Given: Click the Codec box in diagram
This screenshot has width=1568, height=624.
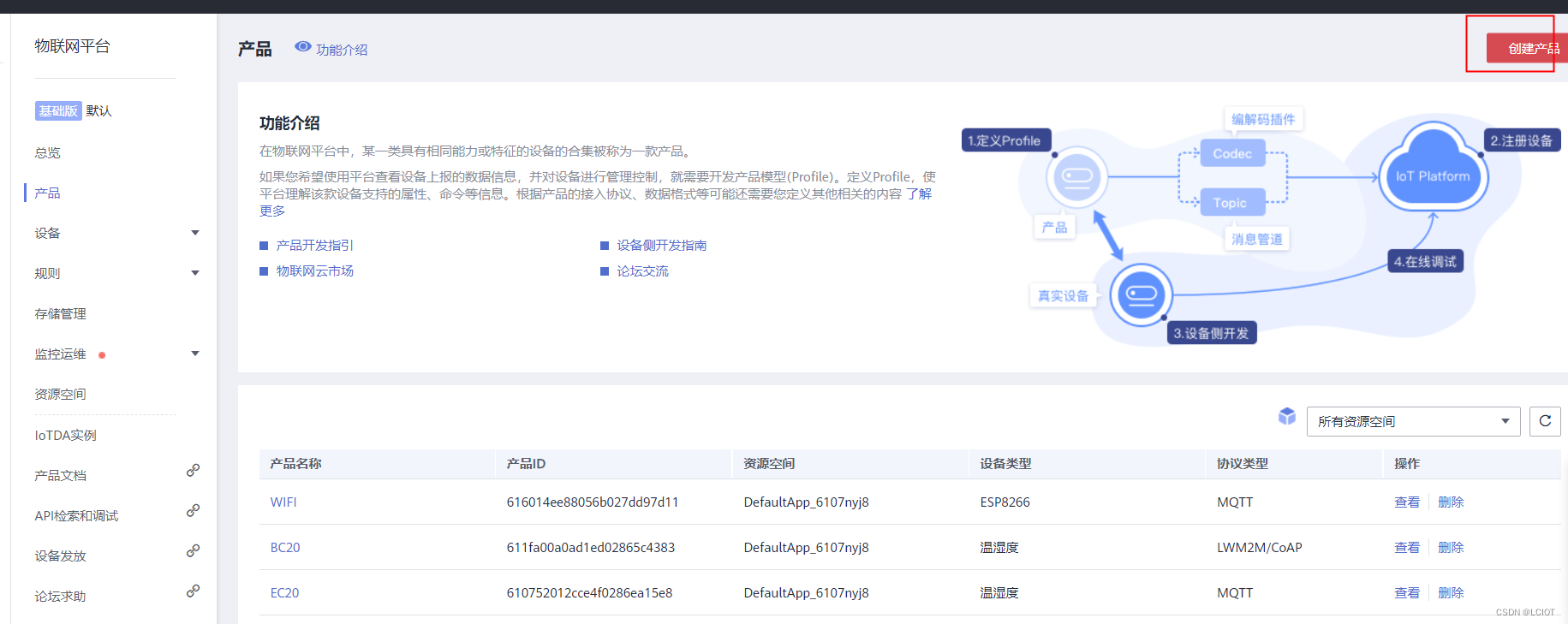Looking at the screenshot, I should [1232, 153].
